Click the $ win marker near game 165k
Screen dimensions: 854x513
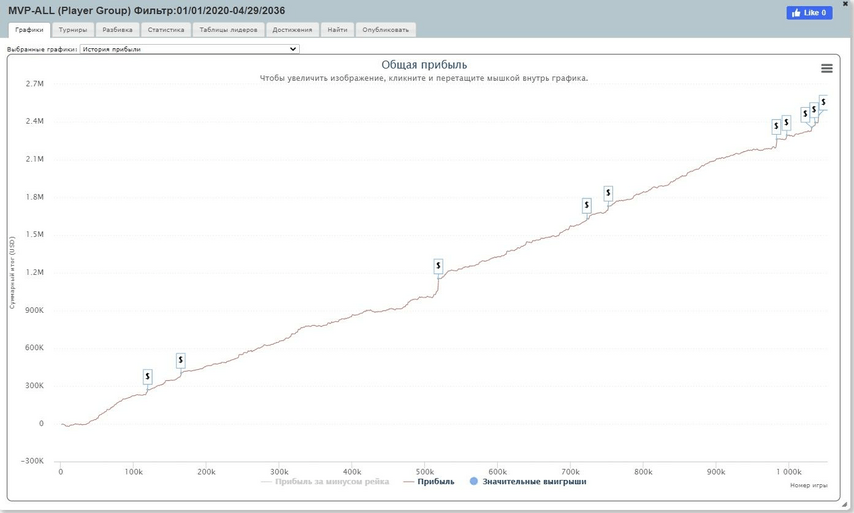(x=180, y=360)
